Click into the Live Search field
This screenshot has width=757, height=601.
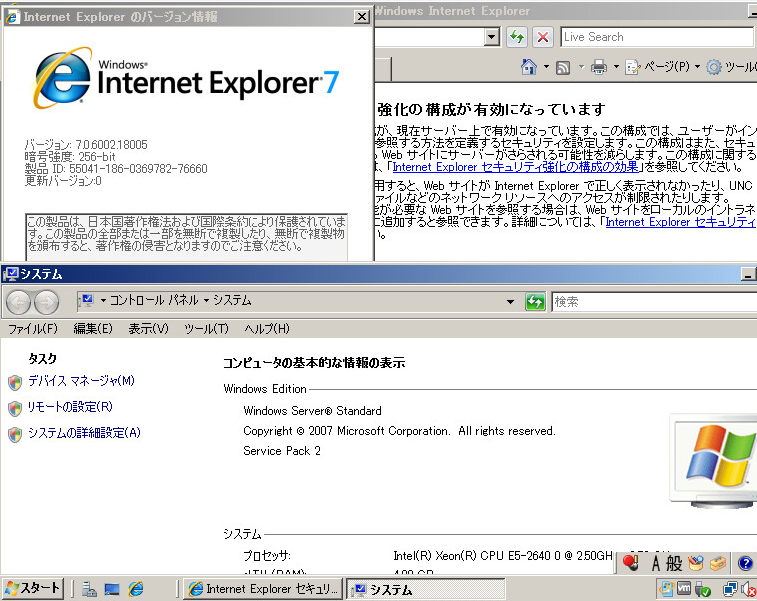[659, 37]
